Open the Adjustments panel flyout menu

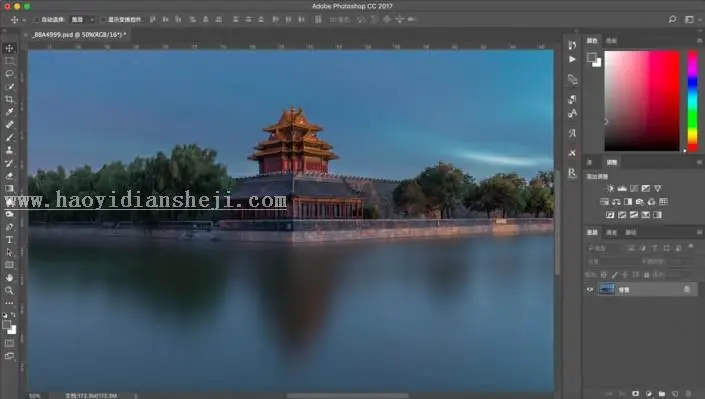[699, 162]
